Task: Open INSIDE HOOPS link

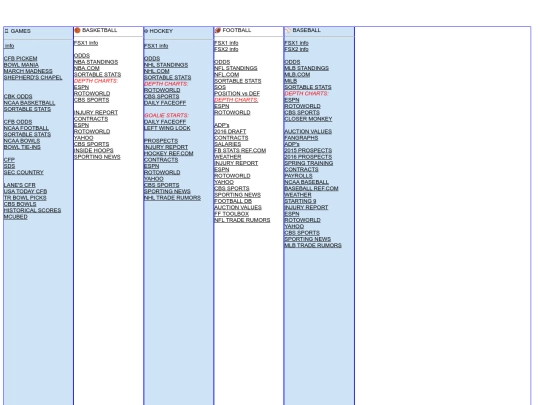Action: [94, 150]
